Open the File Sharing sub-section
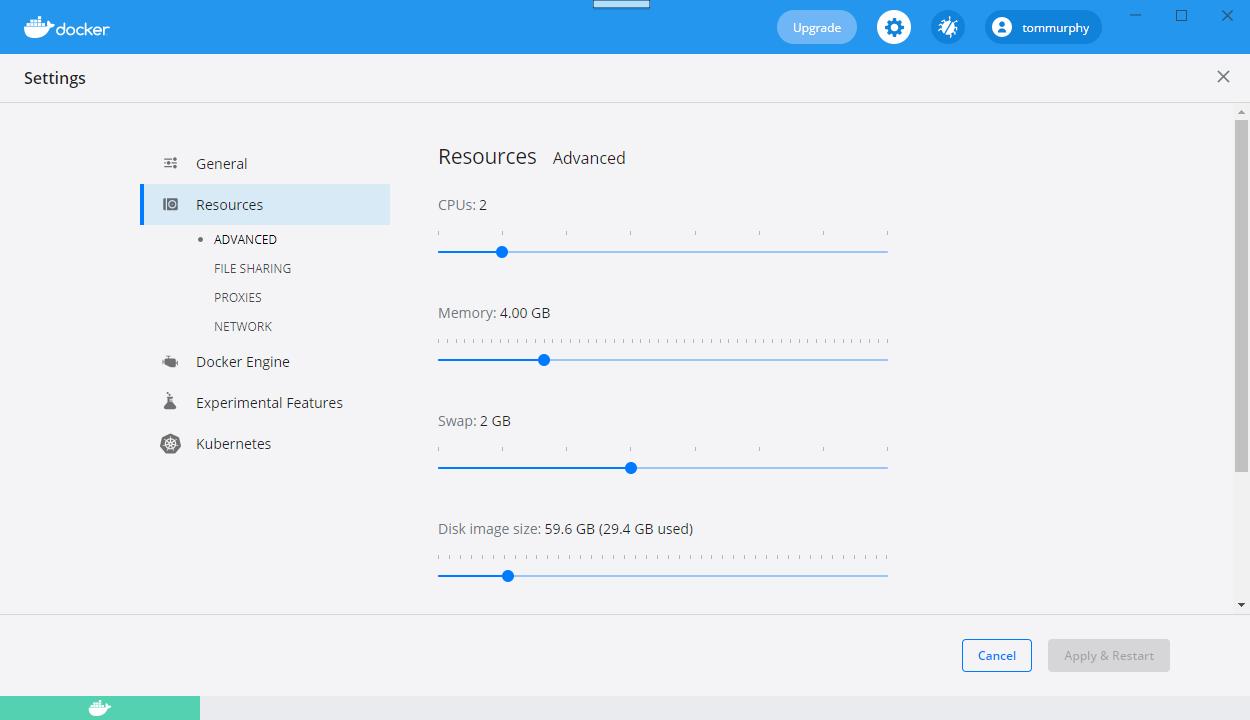Viewport: 1250px width, 720px height. 252,269
